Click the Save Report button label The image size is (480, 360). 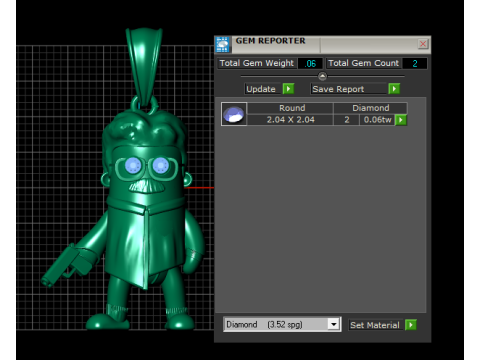coord(348,89)
